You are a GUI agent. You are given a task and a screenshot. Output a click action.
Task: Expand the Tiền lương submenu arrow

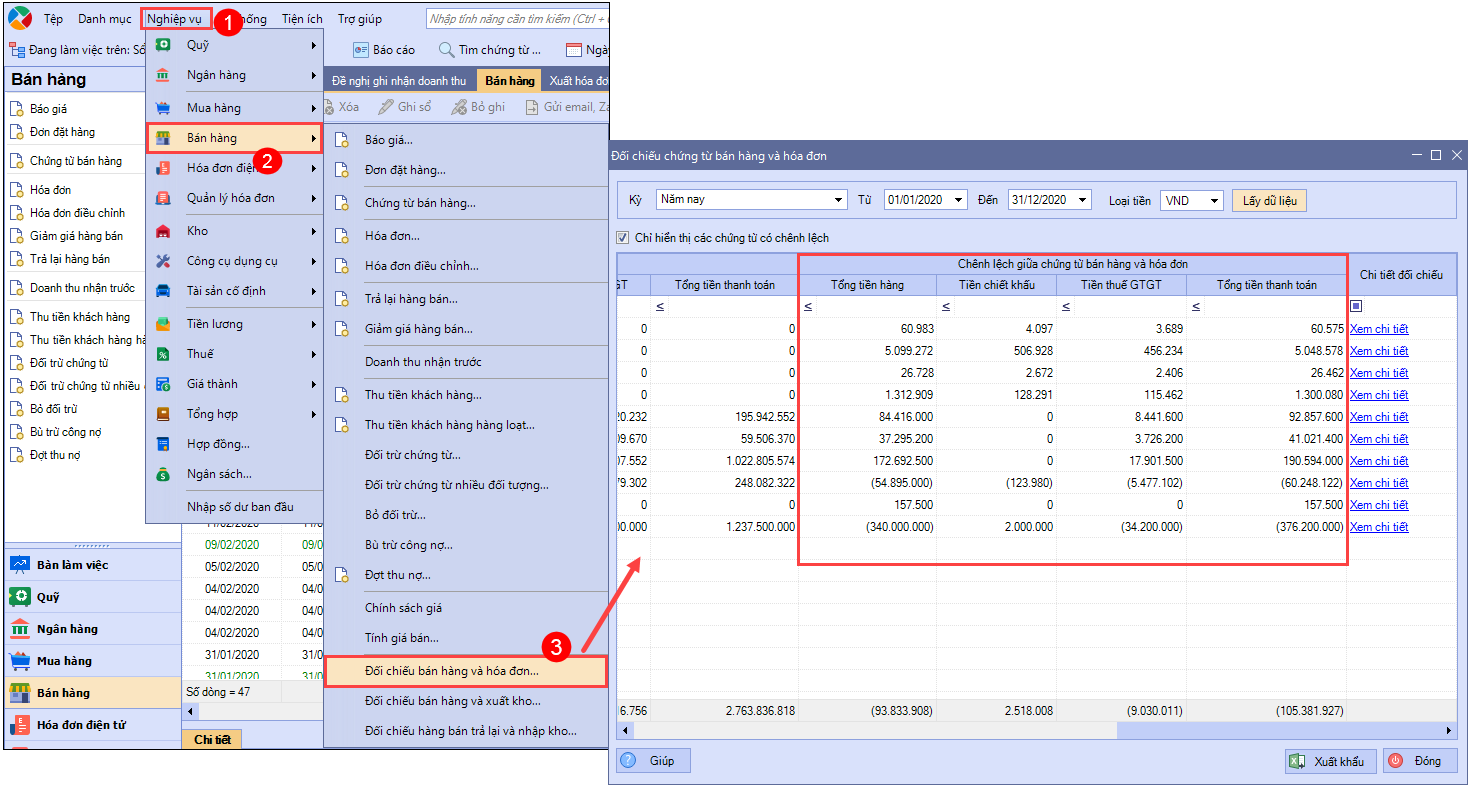(x=313, y=324)
